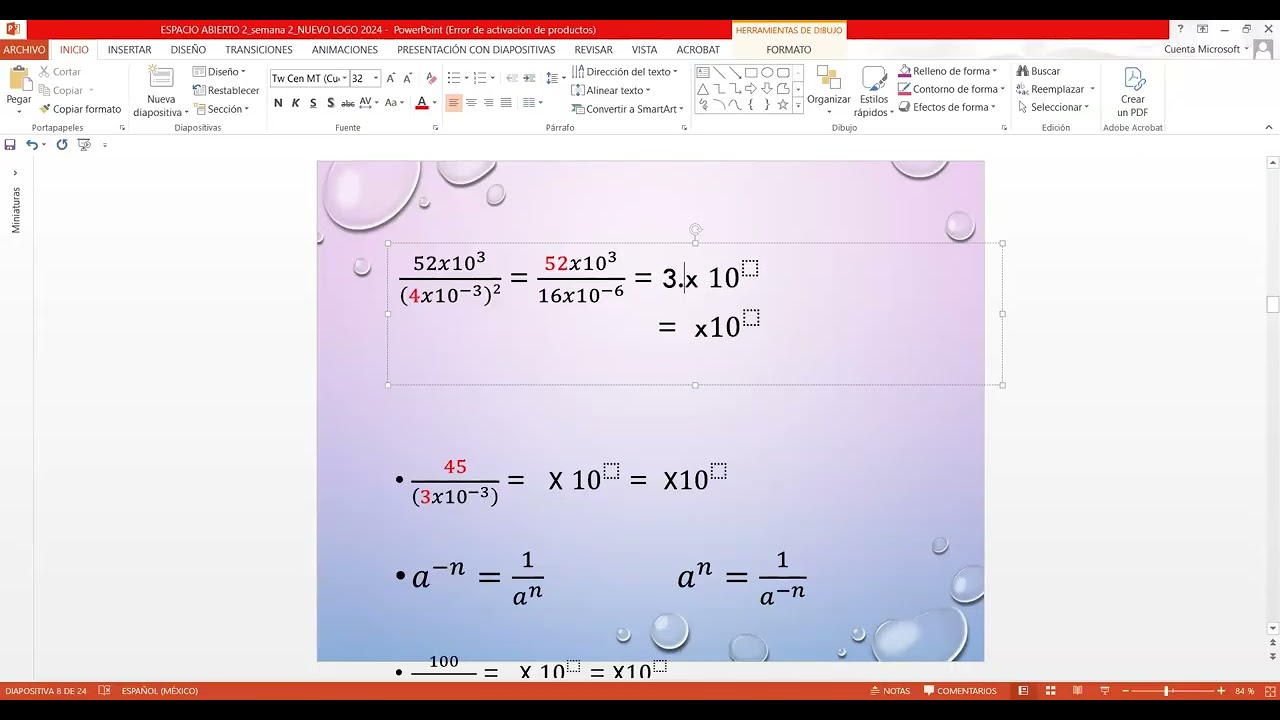This screenshot has height=720, width=1280.
Task: Toggle text shadow S formatting
Action: (330, 103)
